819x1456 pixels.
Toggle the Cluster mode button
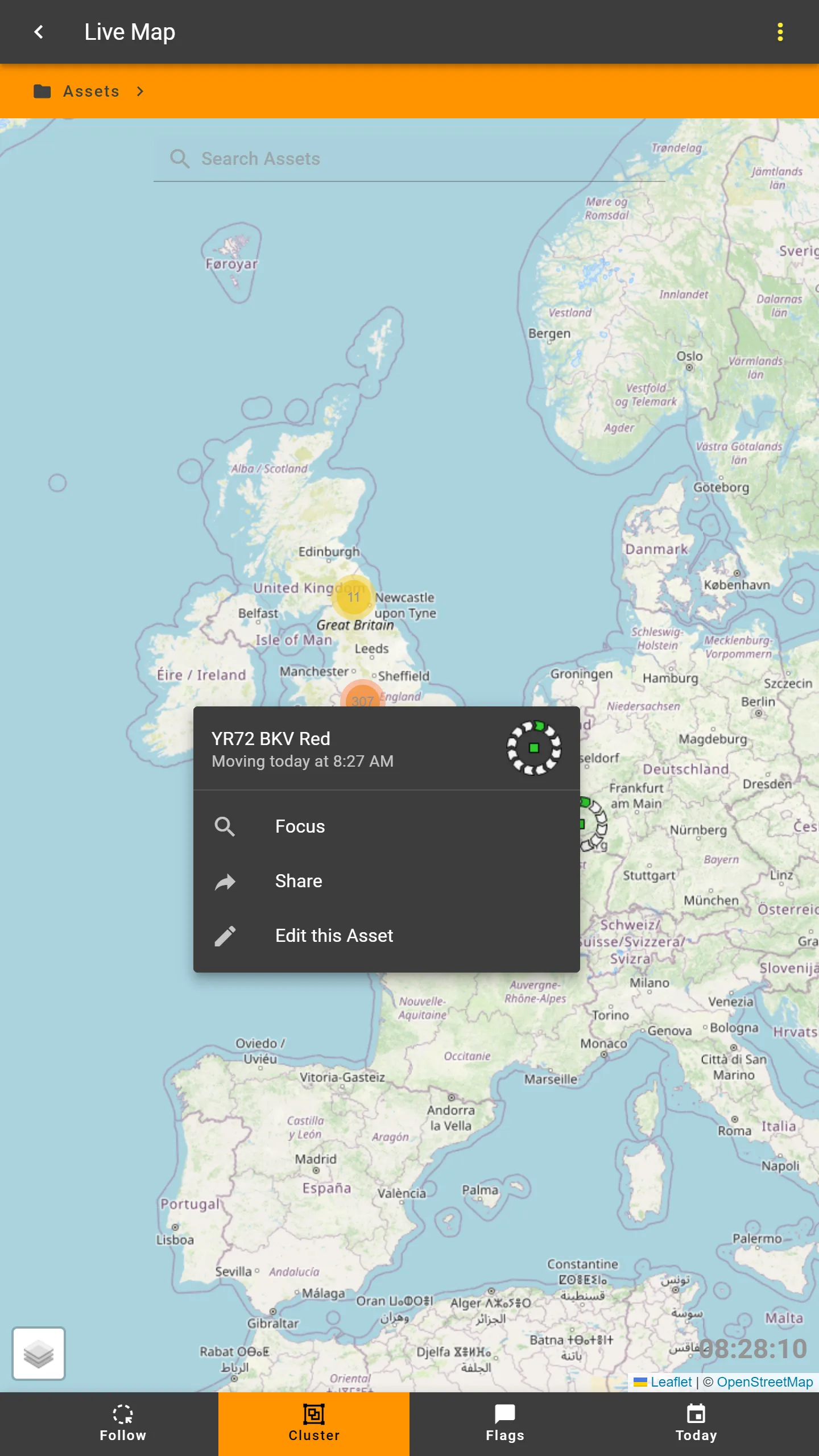point(314,1424)
